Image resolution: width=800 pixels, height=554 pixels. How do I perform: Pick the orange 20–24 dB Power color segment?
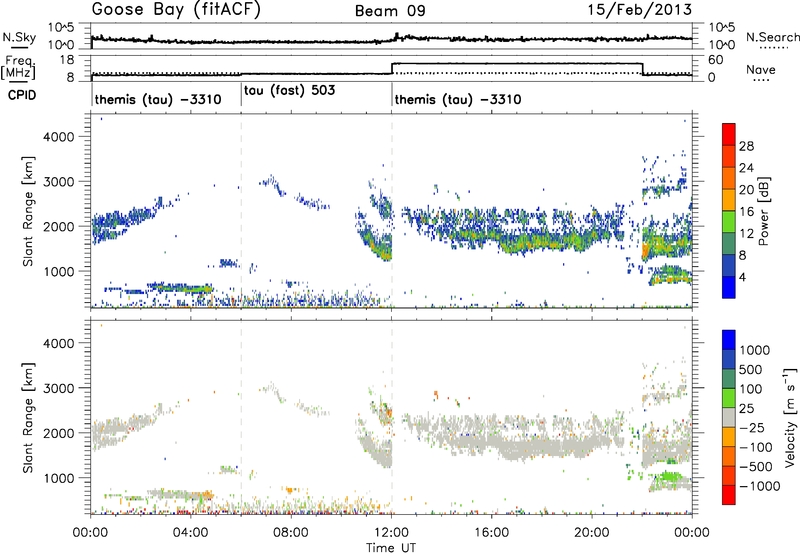pos(729,178)
